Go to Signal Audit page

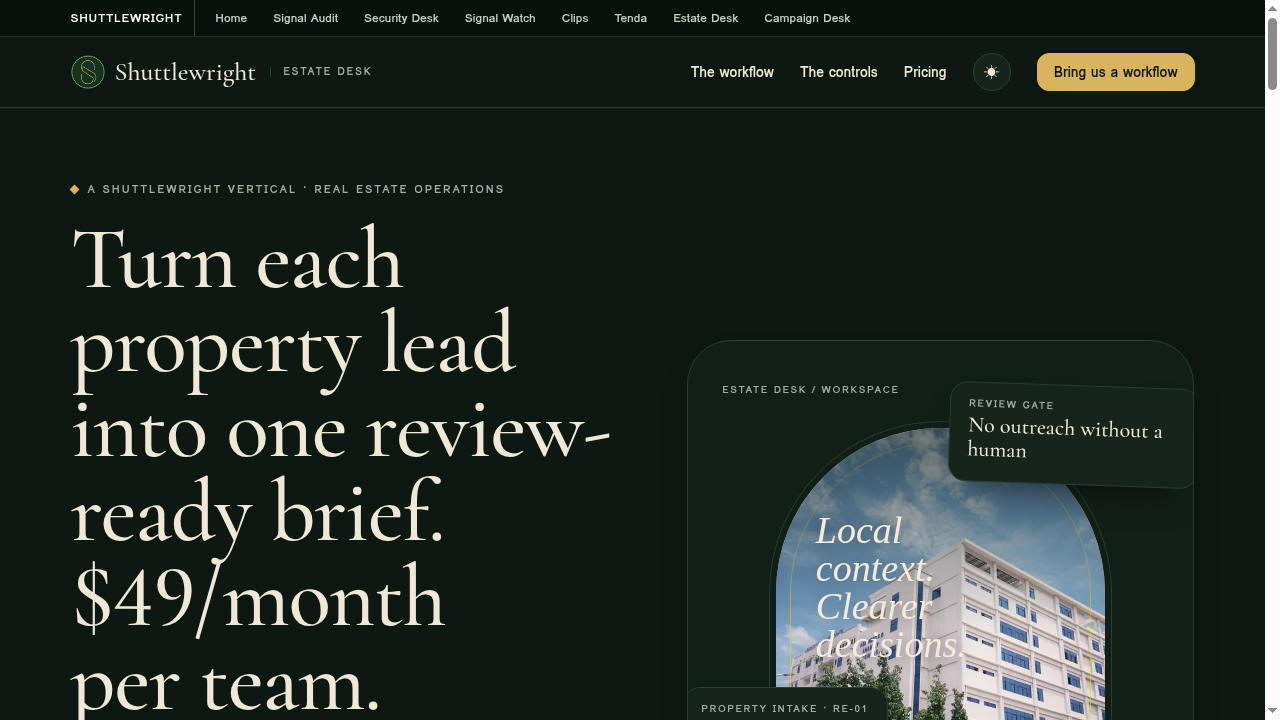[x=306, y=18]
